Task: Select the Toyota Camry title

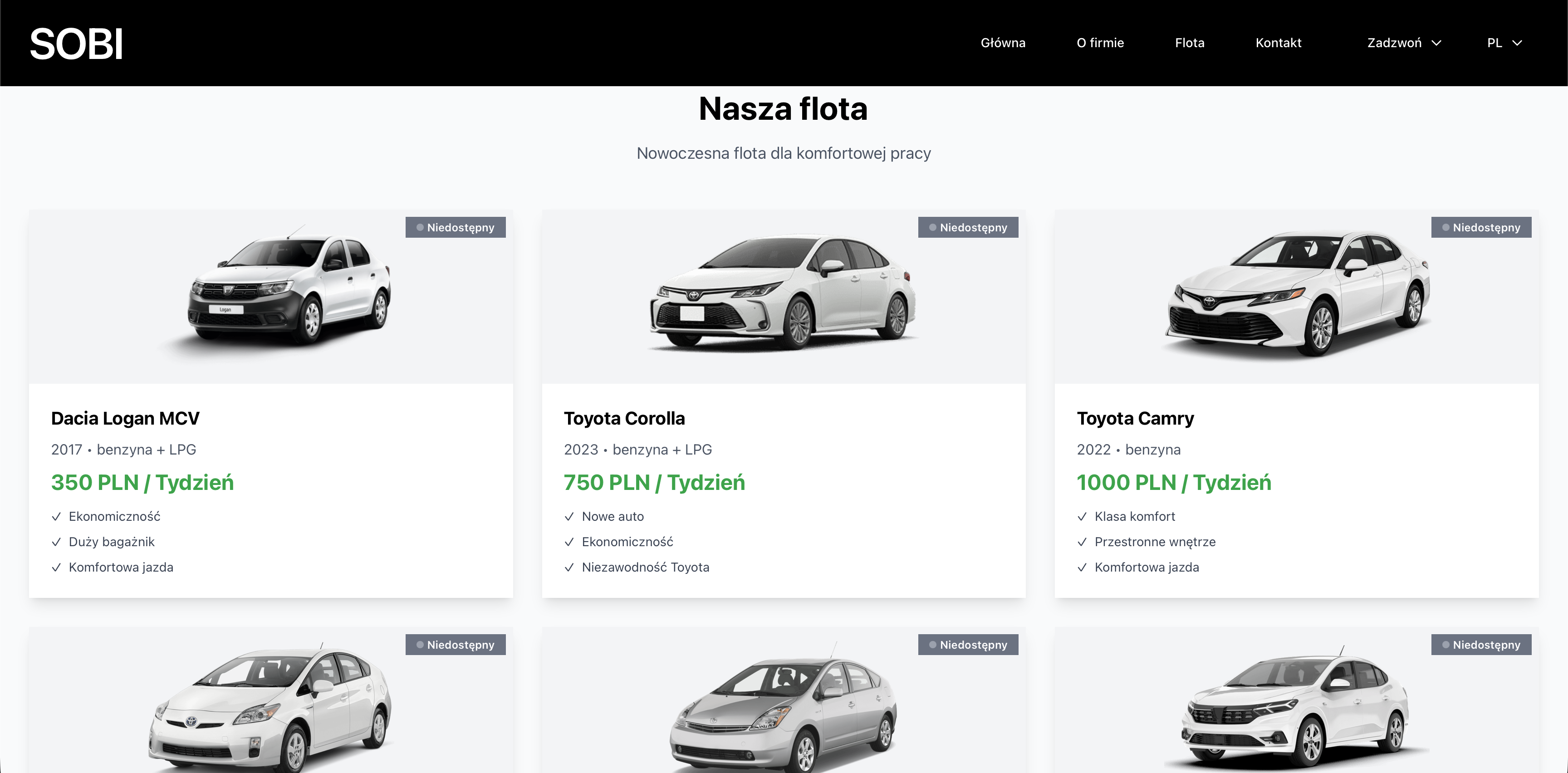Action: point(1135,419)
